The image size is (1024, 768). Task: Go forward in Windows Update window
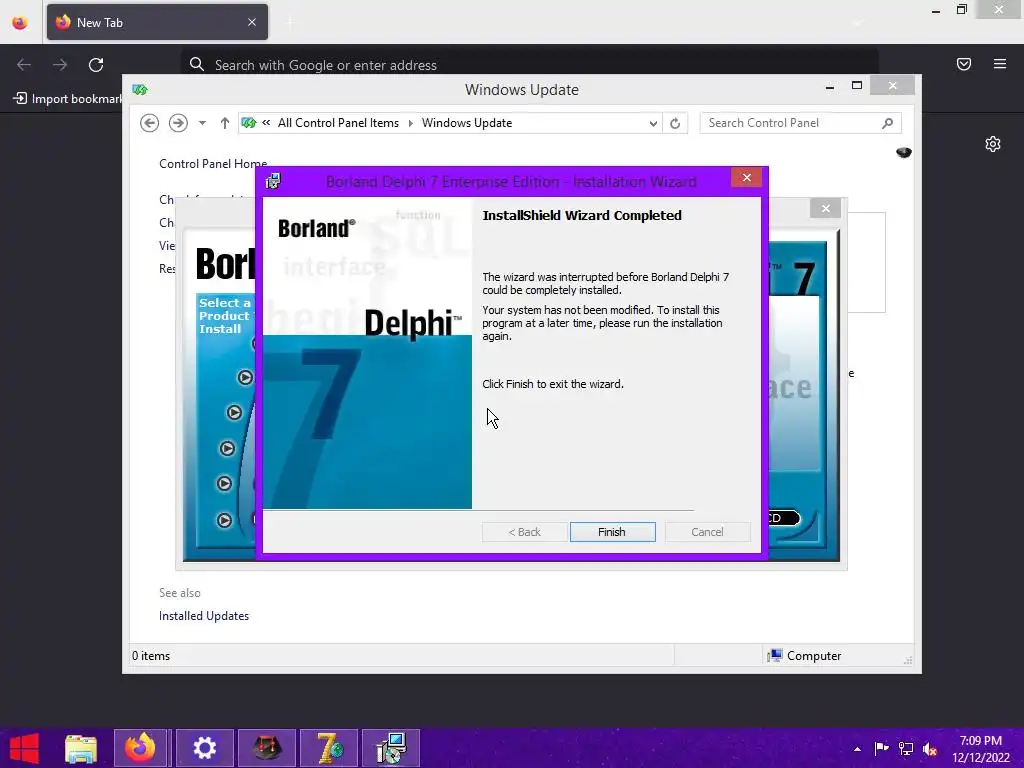pos(178,123)
